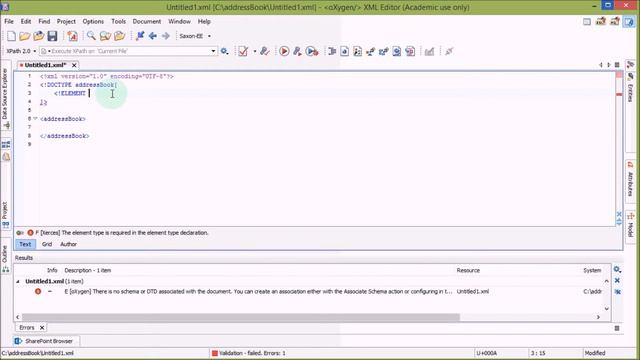Click the Open/Find Resource folder icon
The width and height of the screenshot is (640, 360).
point(119,36)
